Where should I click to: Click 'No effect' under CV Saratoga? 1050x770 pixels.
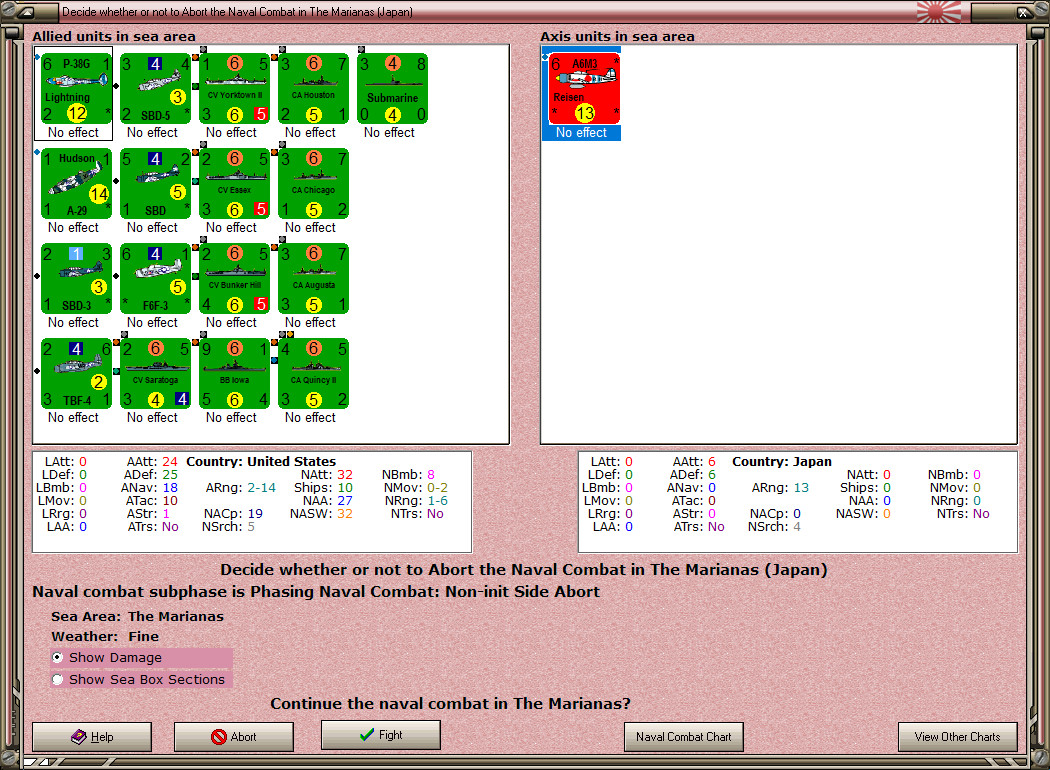click(x=153, y=418)
